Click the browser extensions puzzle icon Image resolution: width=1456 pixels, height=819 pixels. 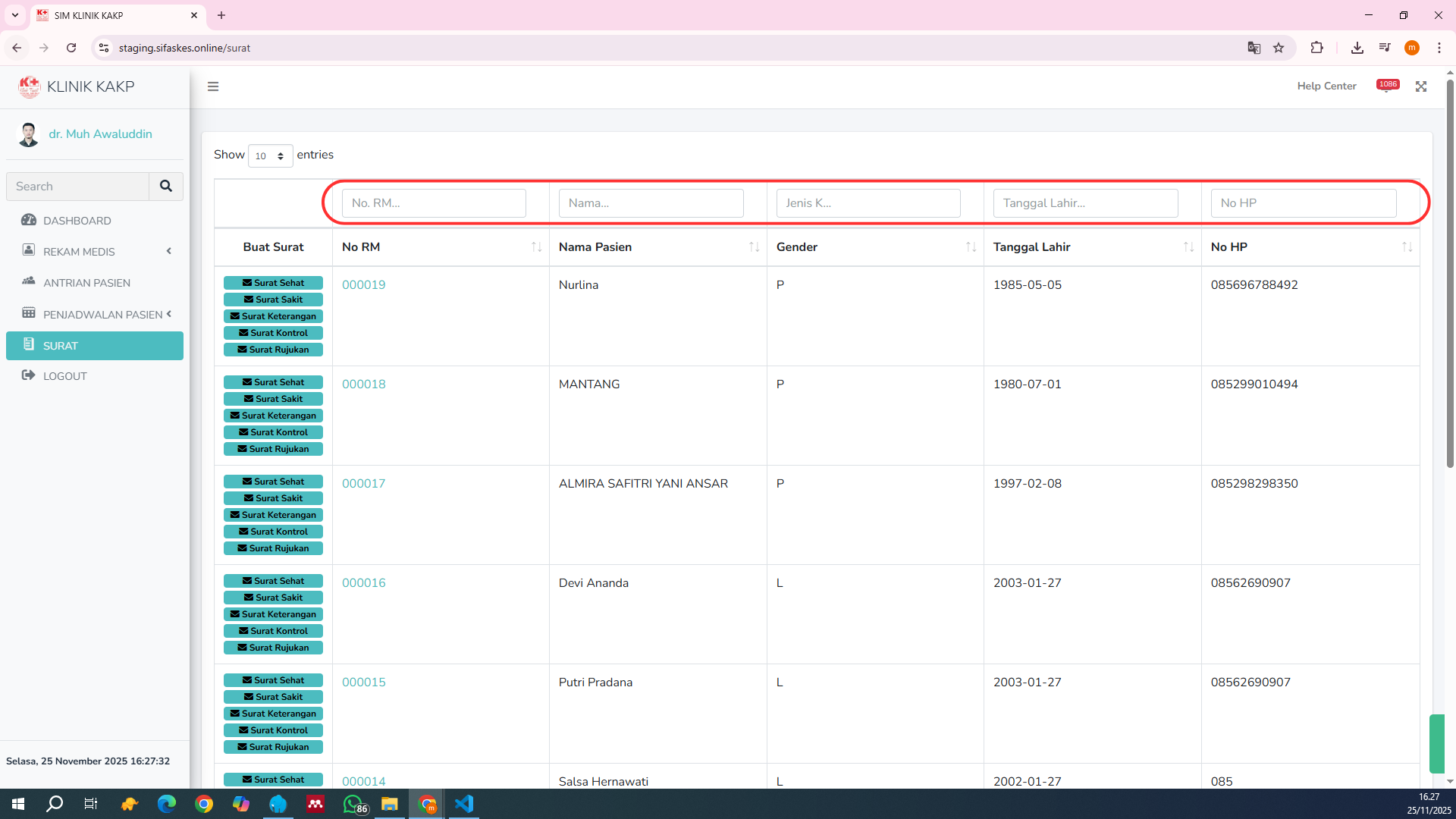1316,48
